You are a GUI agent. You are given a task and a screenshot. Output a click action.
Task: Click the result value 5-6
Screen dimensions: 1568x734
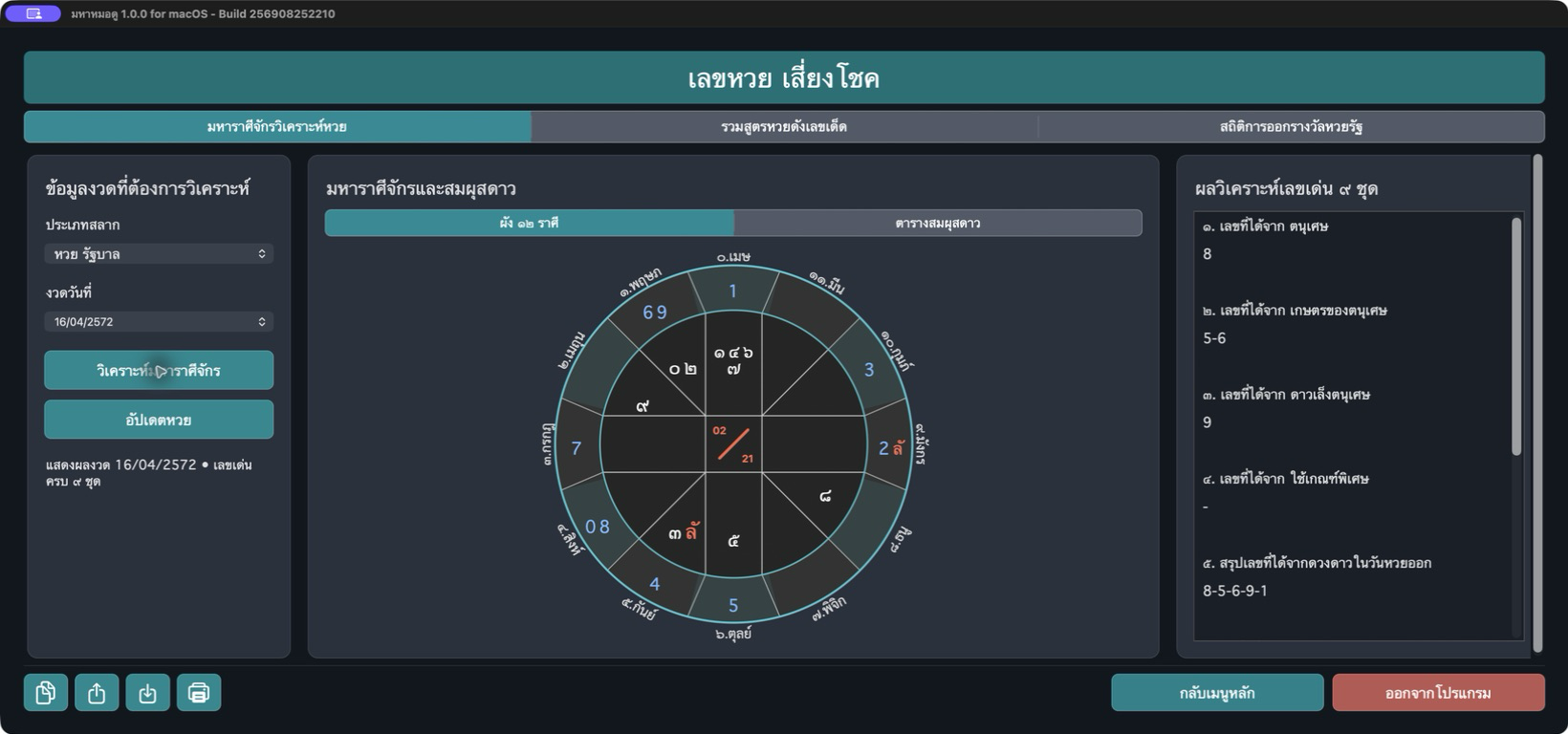point(1214,338)
